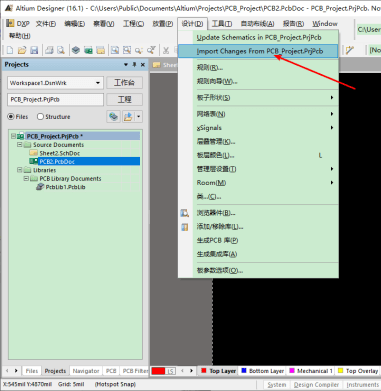Image resolution: width=381 pixels, height=391 pixels.
Task: Select the Files radio button
Action: click(x=11, y=117)
